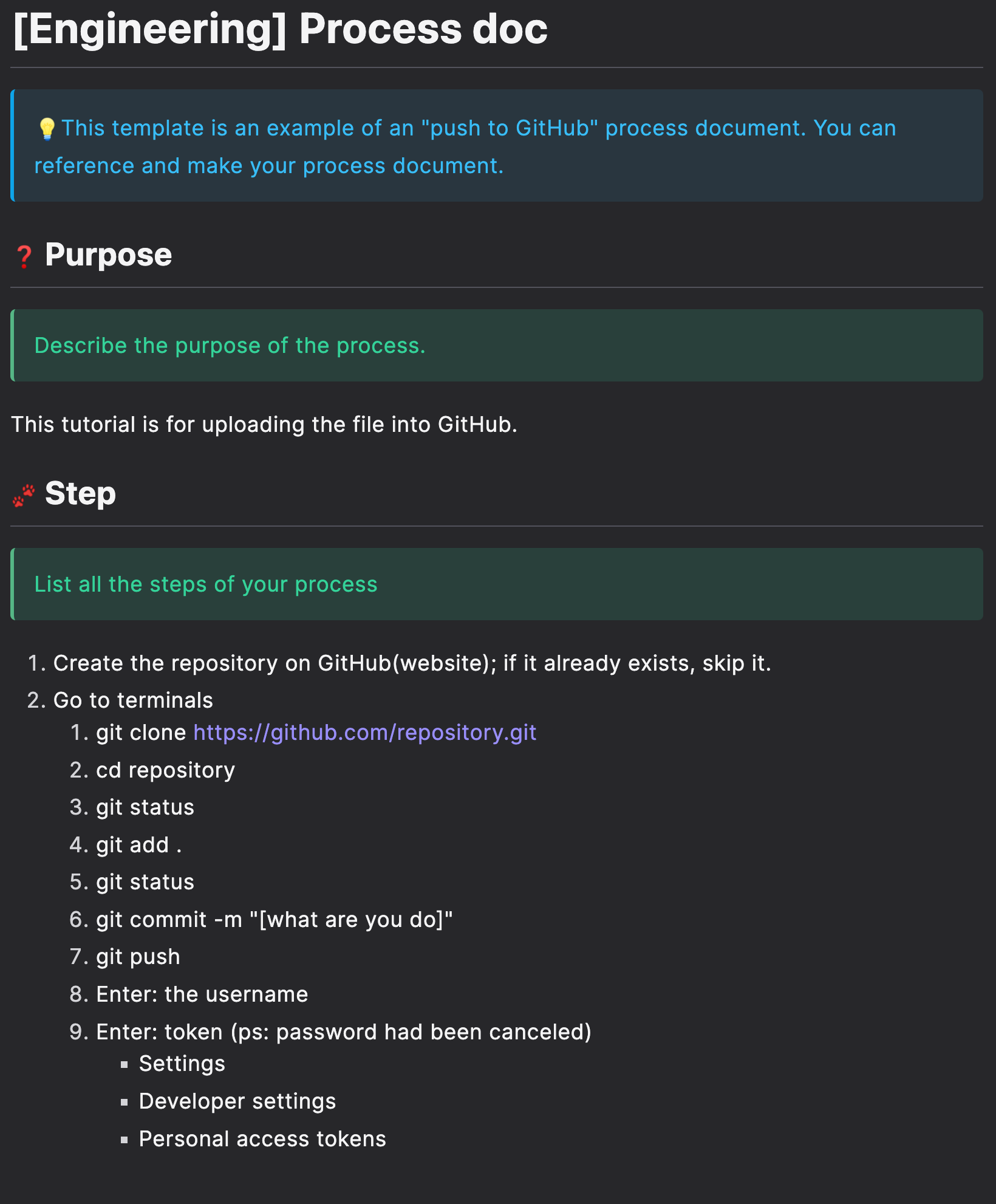Image resolution: width=996 pixels, height=1204 pixels.
Task: Click the 'cd repository' step
Action: [x=165, y=770]
